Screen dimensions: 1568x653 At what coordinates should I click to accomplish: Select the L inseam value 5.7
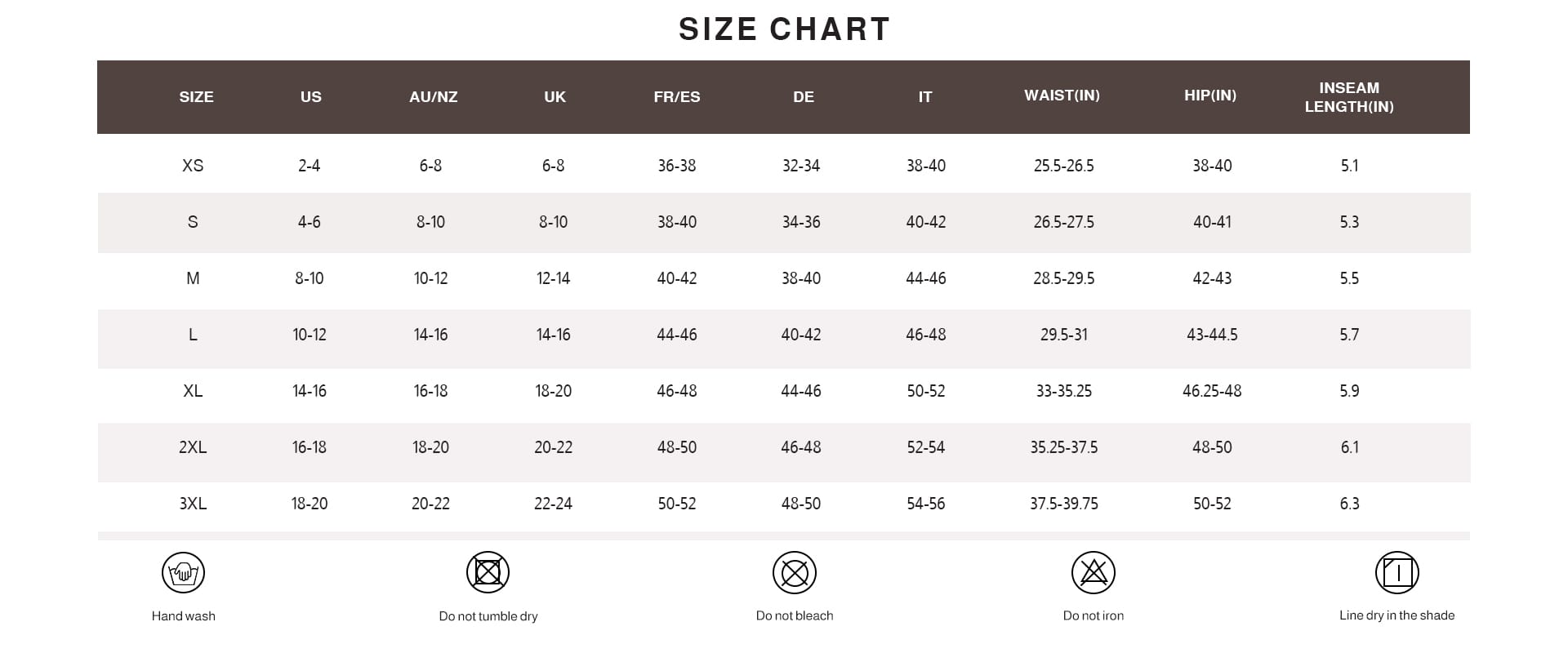pos(1349,335)
